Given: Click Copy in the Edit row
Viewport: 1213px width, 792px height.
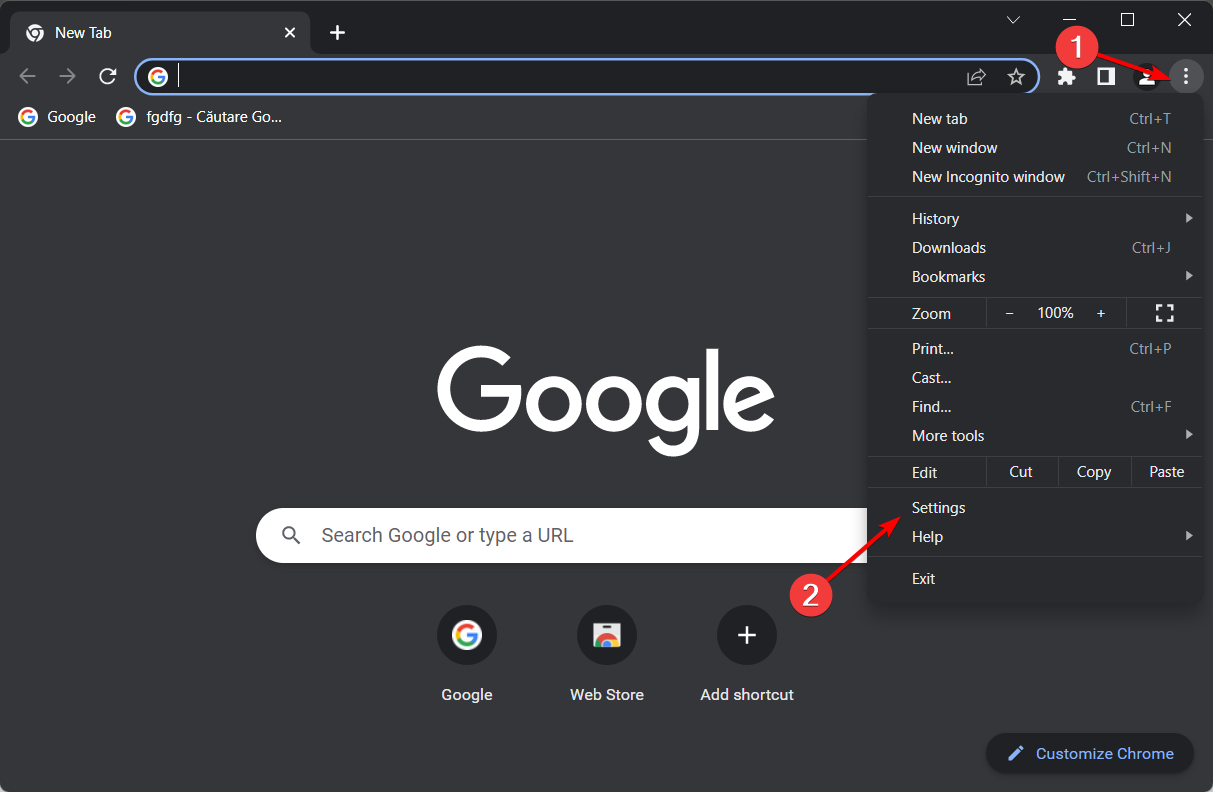Looking at the screenshot, I should [1094, 472].
